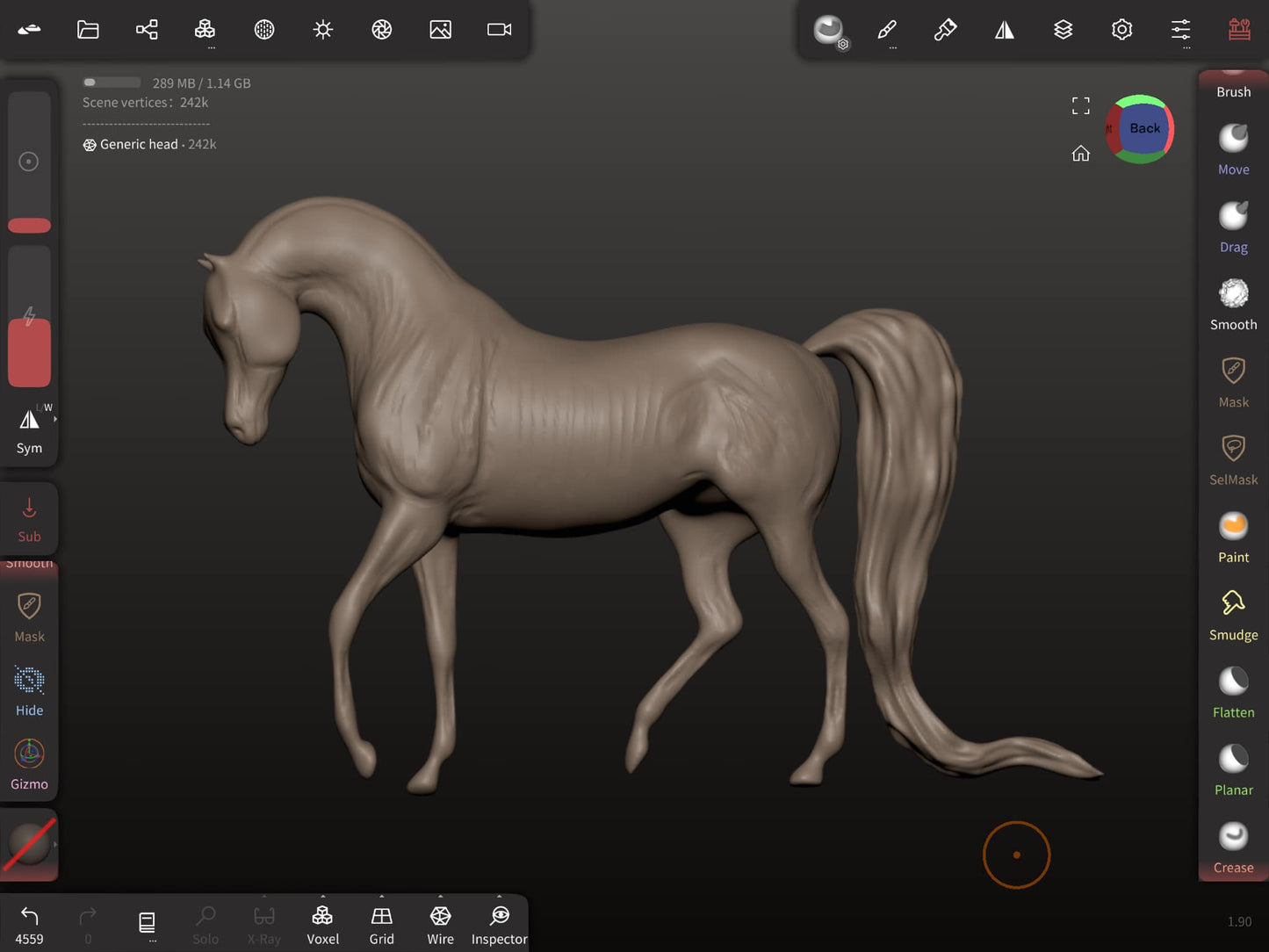Choose the Crease brush
This screenshot has height=952, width=1269.
point(1233,847)
